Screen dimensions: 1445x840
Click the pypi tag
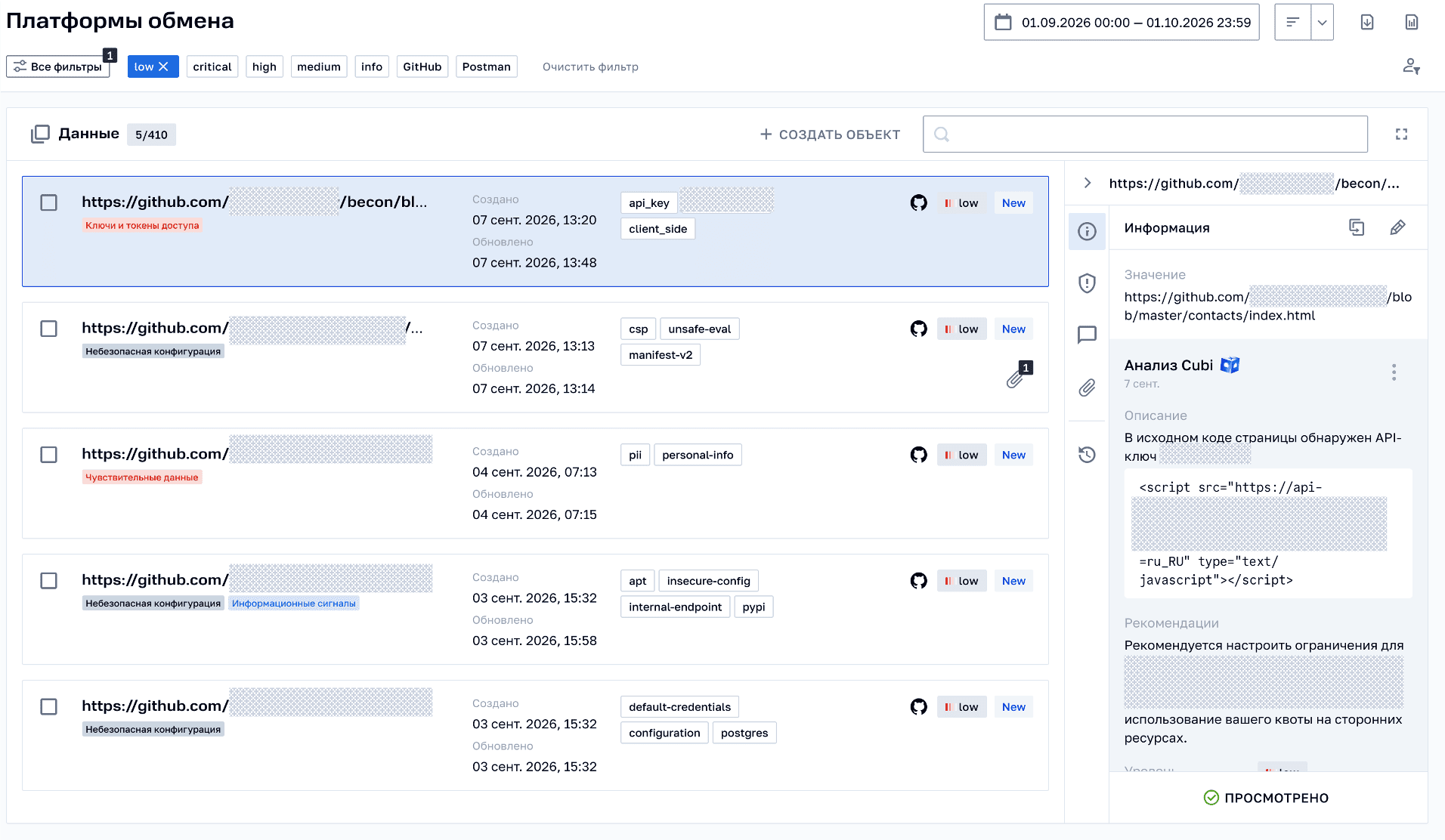[753, 607]
